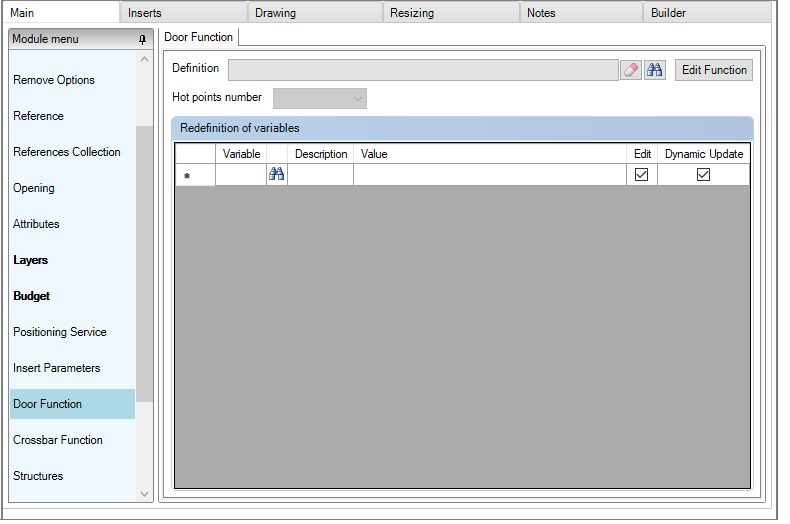Select Door Function in module menu
Screen dimensions: 790x524
coord(72,404)
